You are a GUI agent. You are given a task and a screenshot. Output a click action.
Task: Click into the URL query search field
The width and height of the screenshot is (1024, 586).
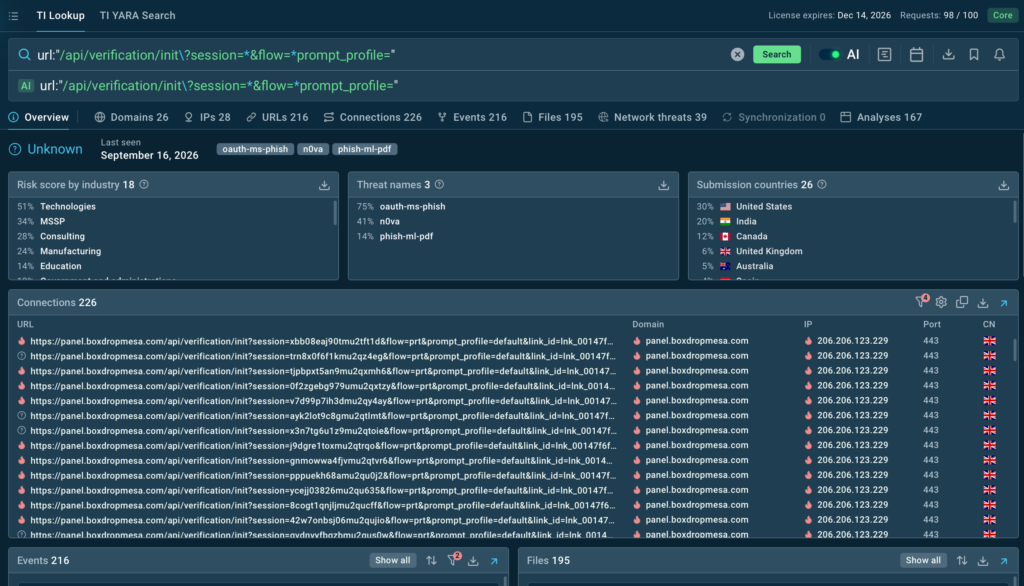[379, 55]
